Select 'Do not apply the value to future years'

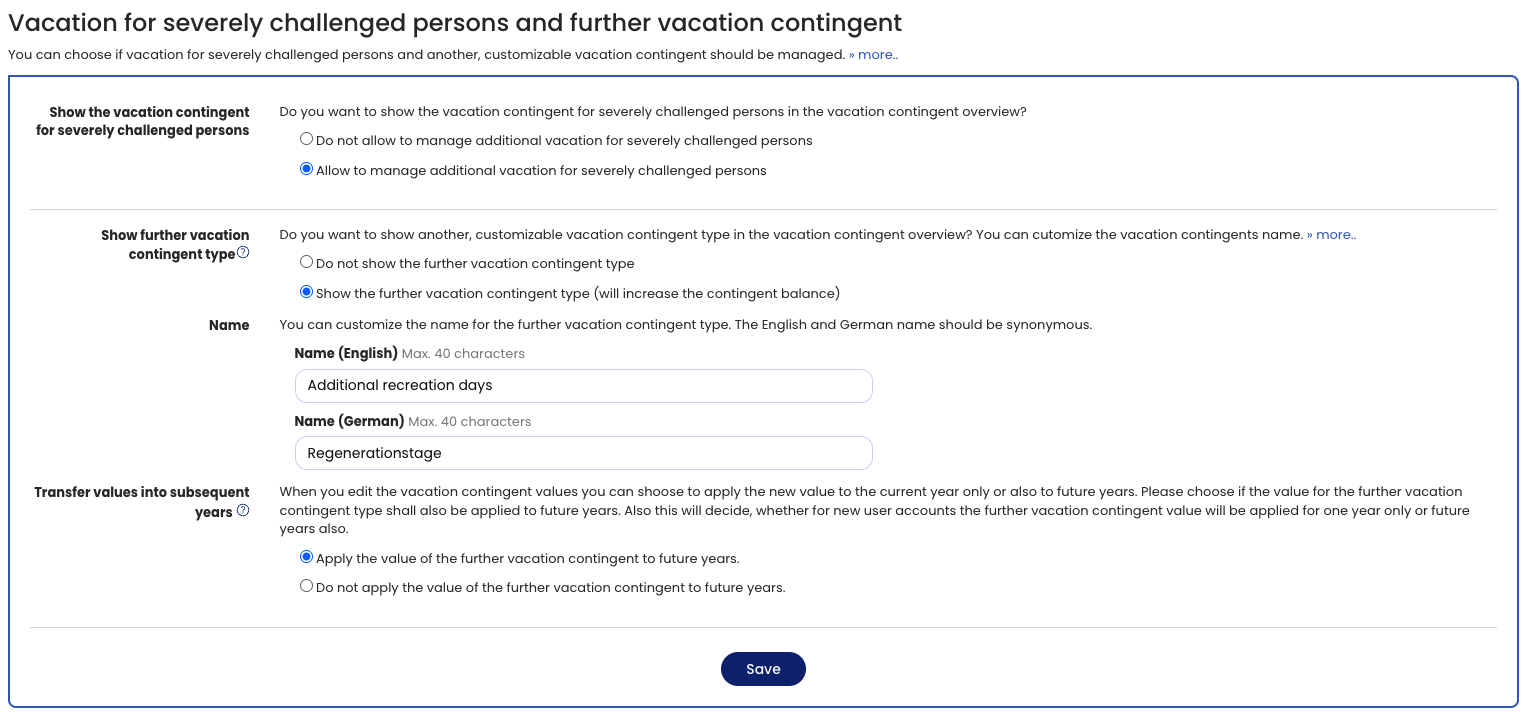click(307, 587)
